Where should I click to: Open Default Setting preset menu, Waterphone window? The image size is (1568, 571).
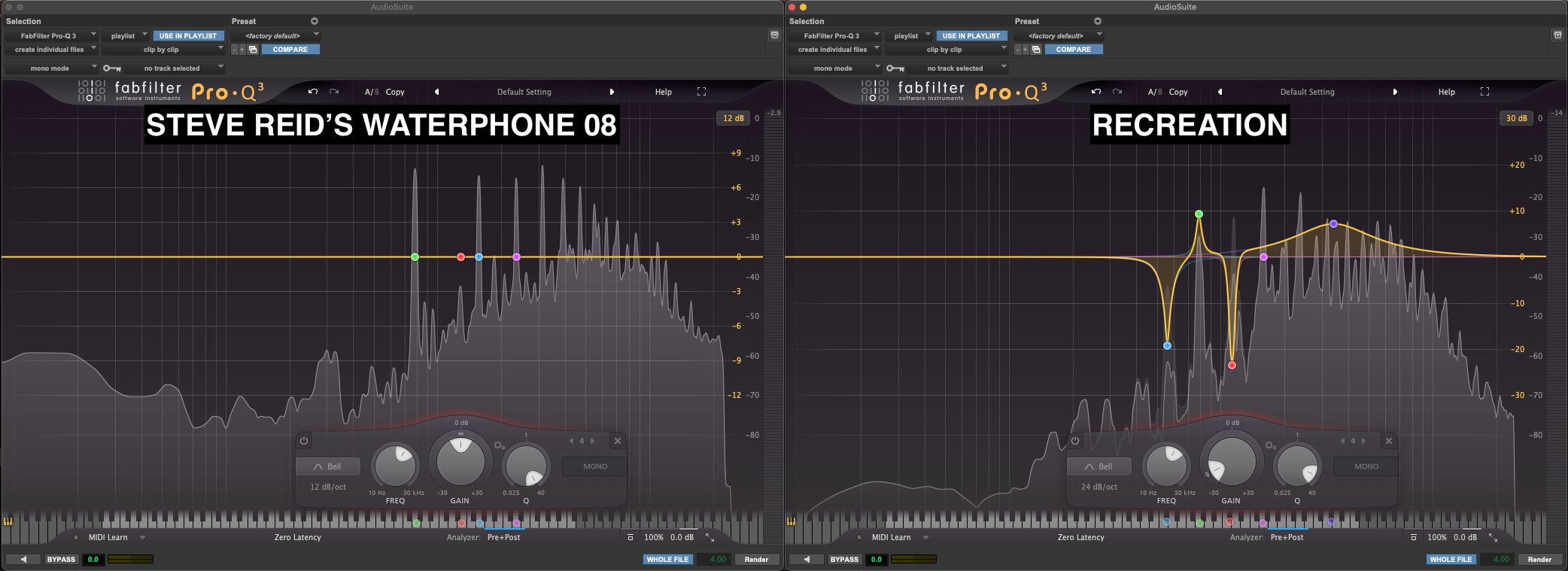pos(524,92)
